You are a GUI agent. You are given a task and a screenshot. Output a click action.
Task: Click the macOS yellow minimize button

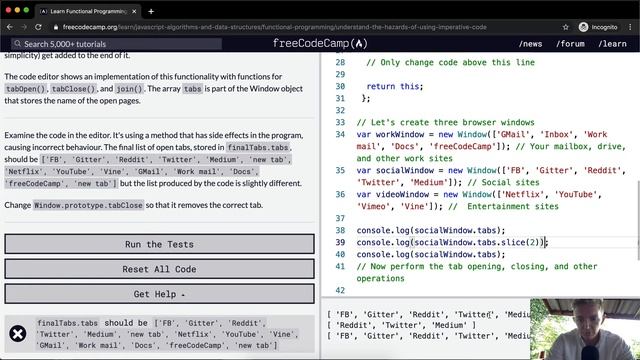pos(17,10)
